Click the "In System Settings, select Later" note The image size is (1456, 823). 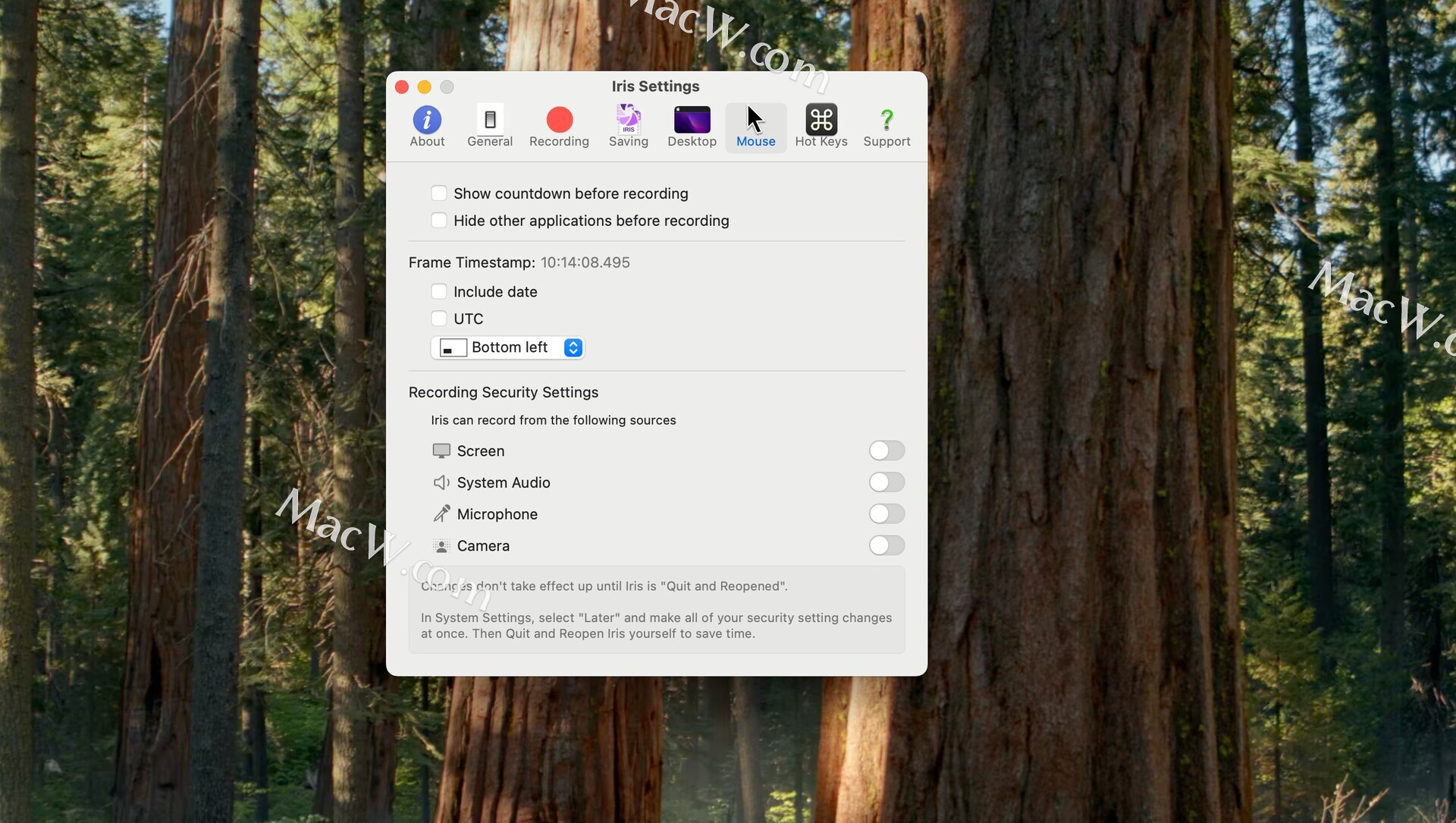[x=657, y=626]
